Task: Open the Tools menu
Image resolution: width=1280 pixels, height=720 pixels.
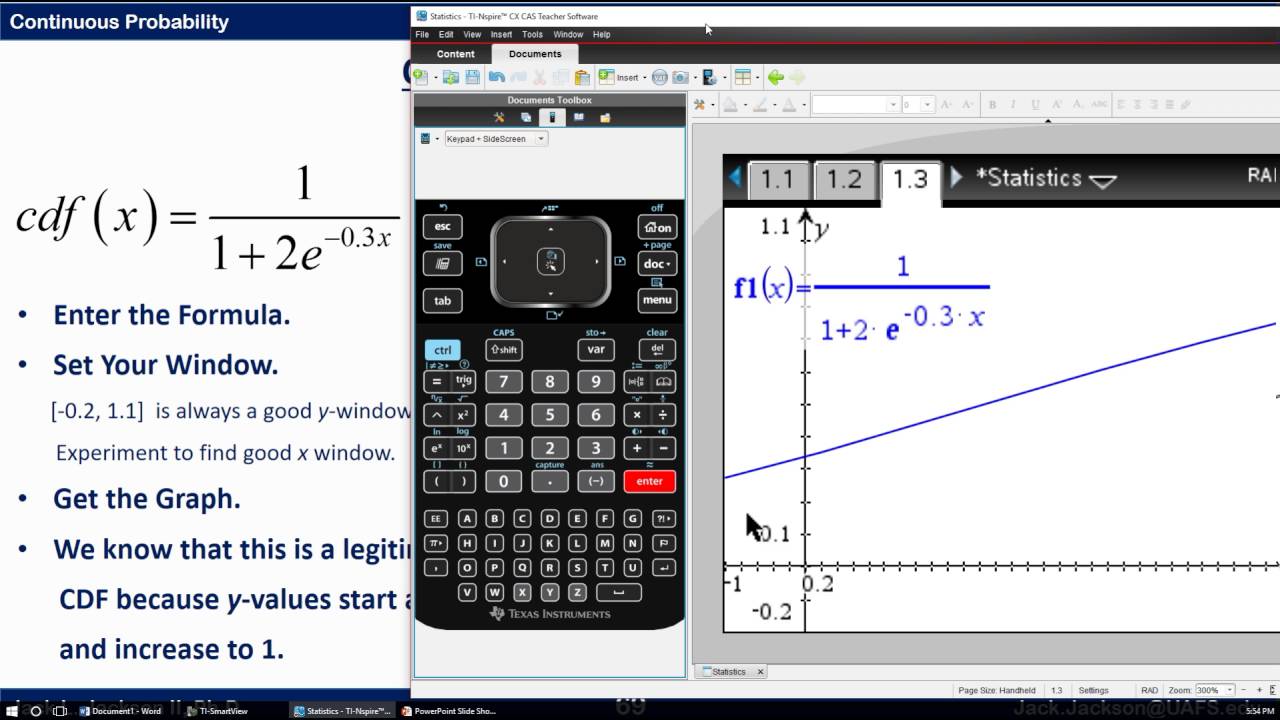Action: click(532, 34)
